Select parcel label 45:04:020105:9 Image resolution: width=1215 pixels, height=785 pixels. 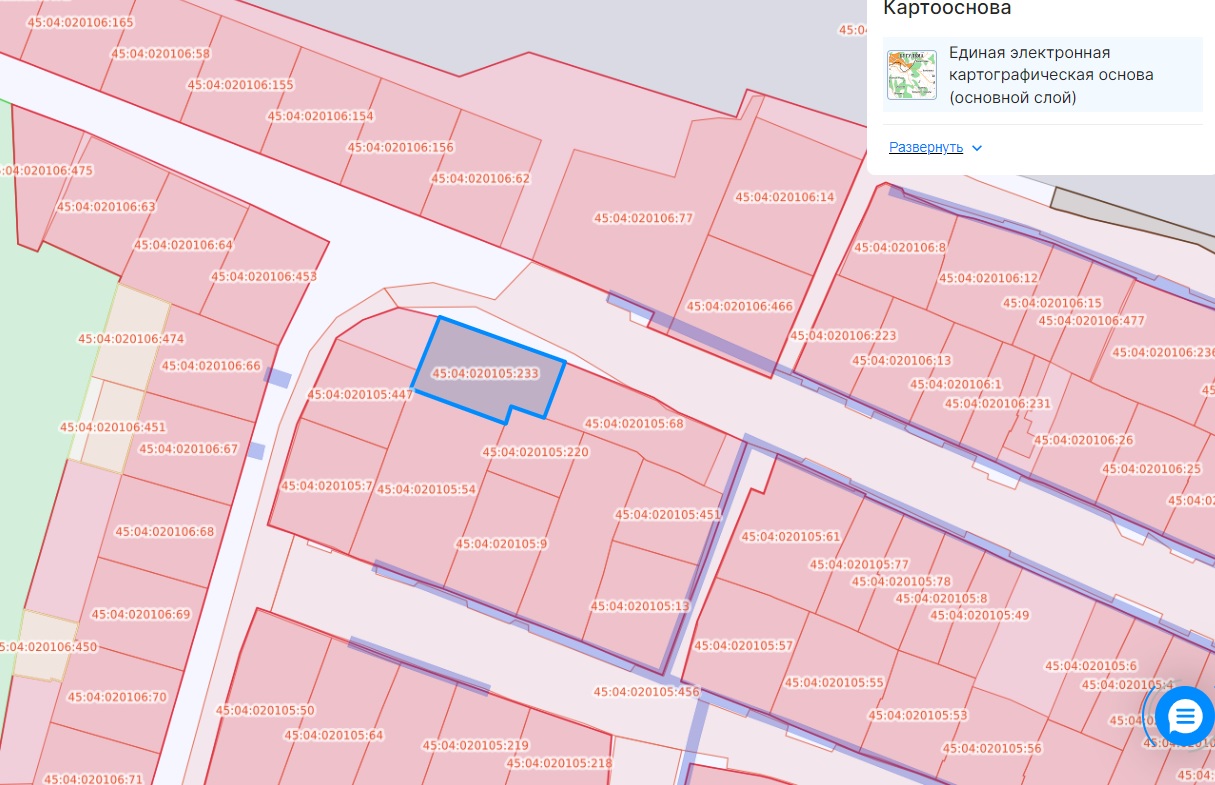(502, 544)
